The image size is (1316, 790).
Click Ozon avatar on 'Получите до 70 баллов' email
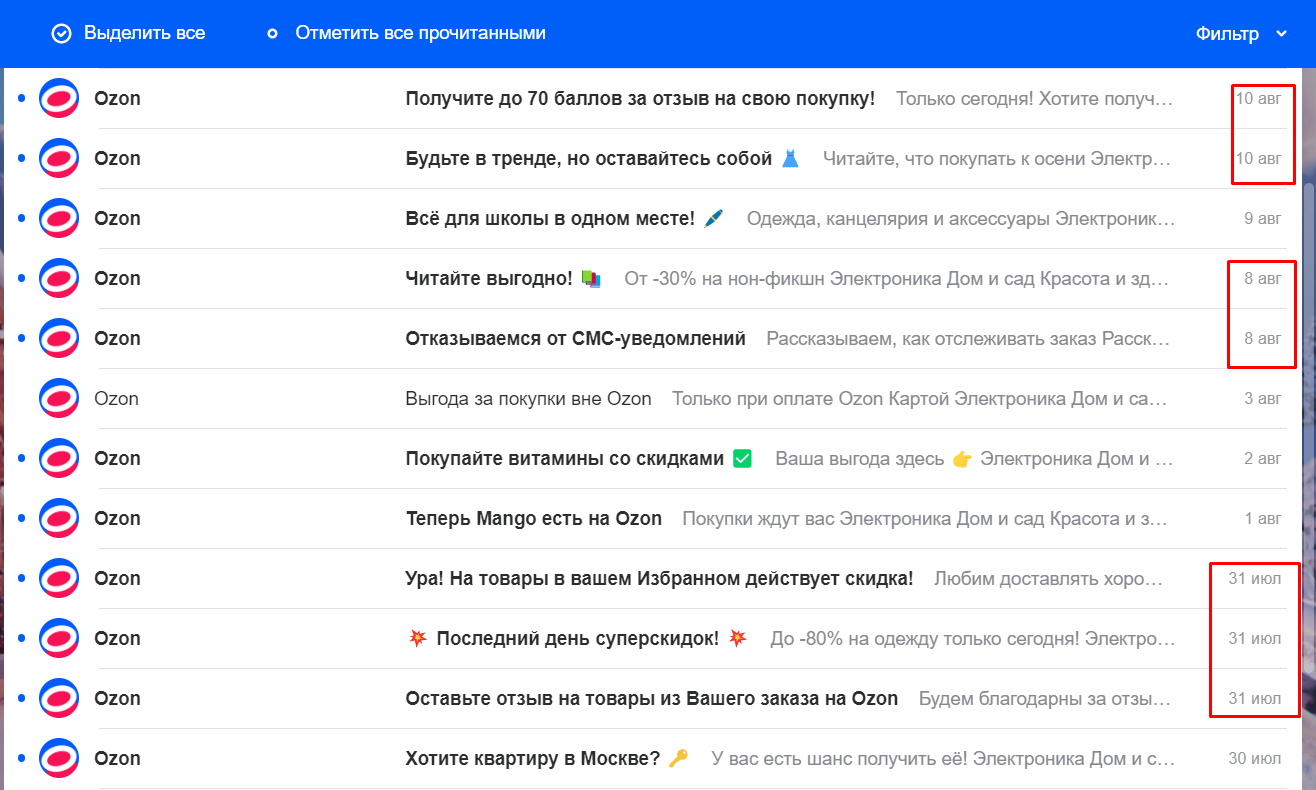[59, 98]
